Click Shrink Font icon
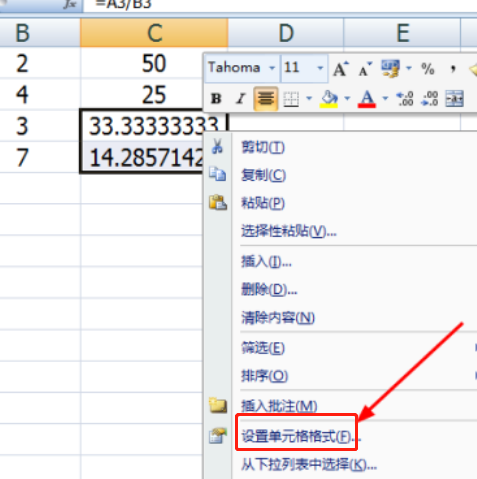This screenshot has width=477, height=479. point(365,69)
